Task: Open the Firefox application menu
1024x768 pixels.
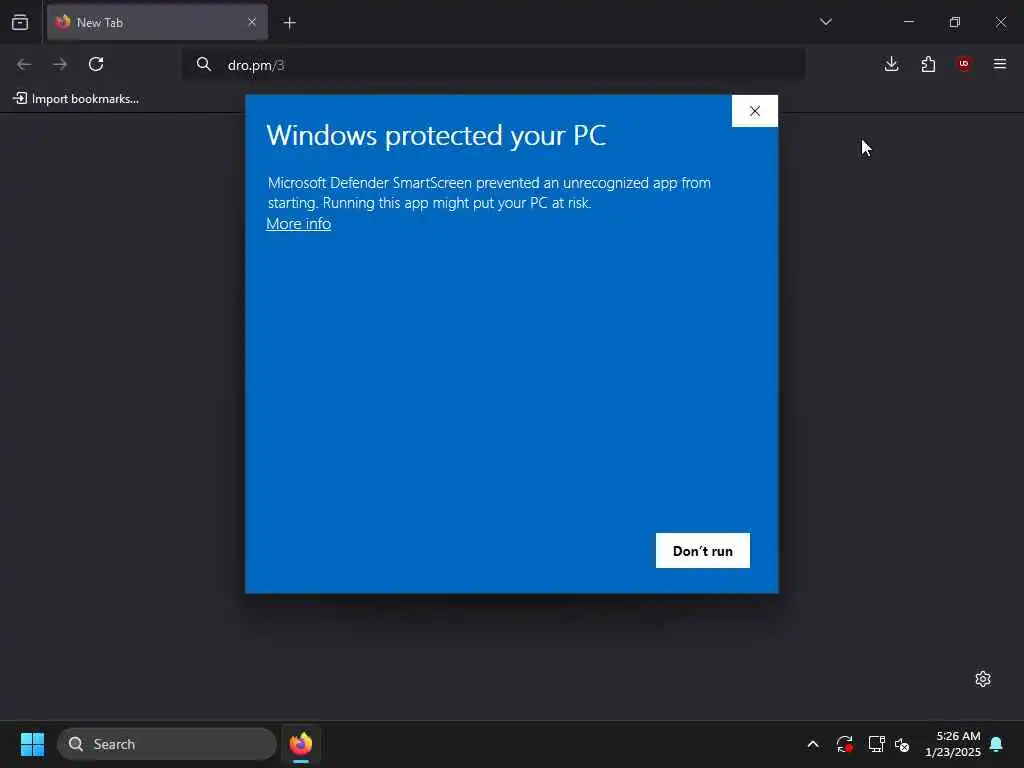Action: (1000, 64)
